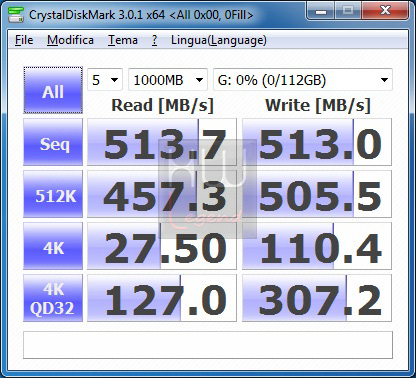Start the 512K benchmark test
This screenshot has width=416, height=378.
click(x=53, y=194)
